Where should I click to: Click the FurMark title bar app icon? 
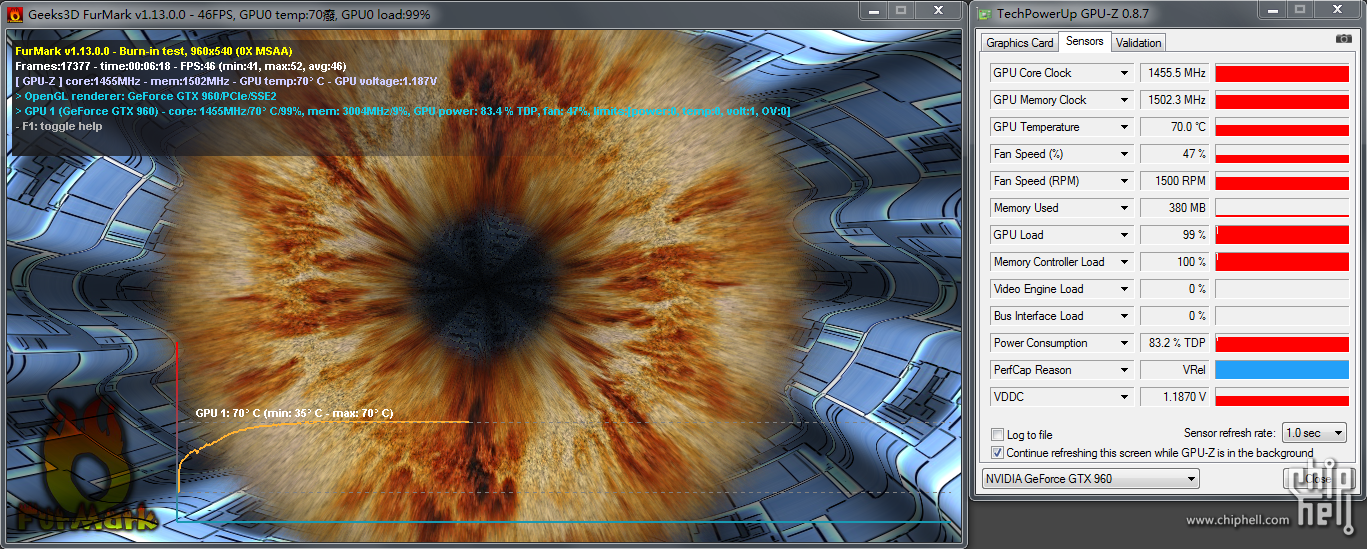[x=15, y=13]
